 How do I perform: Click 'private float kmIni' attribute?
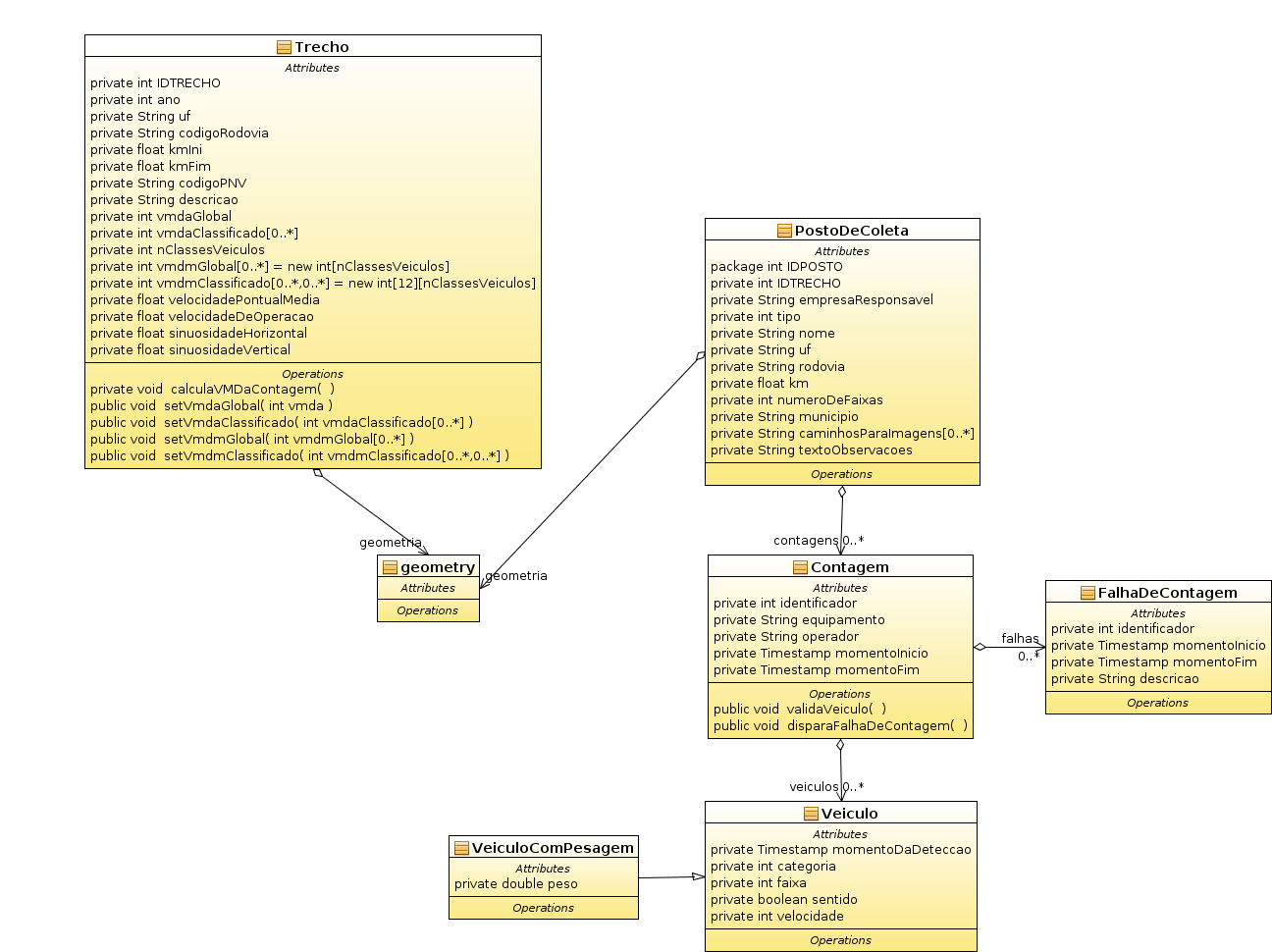click(146, 150)
